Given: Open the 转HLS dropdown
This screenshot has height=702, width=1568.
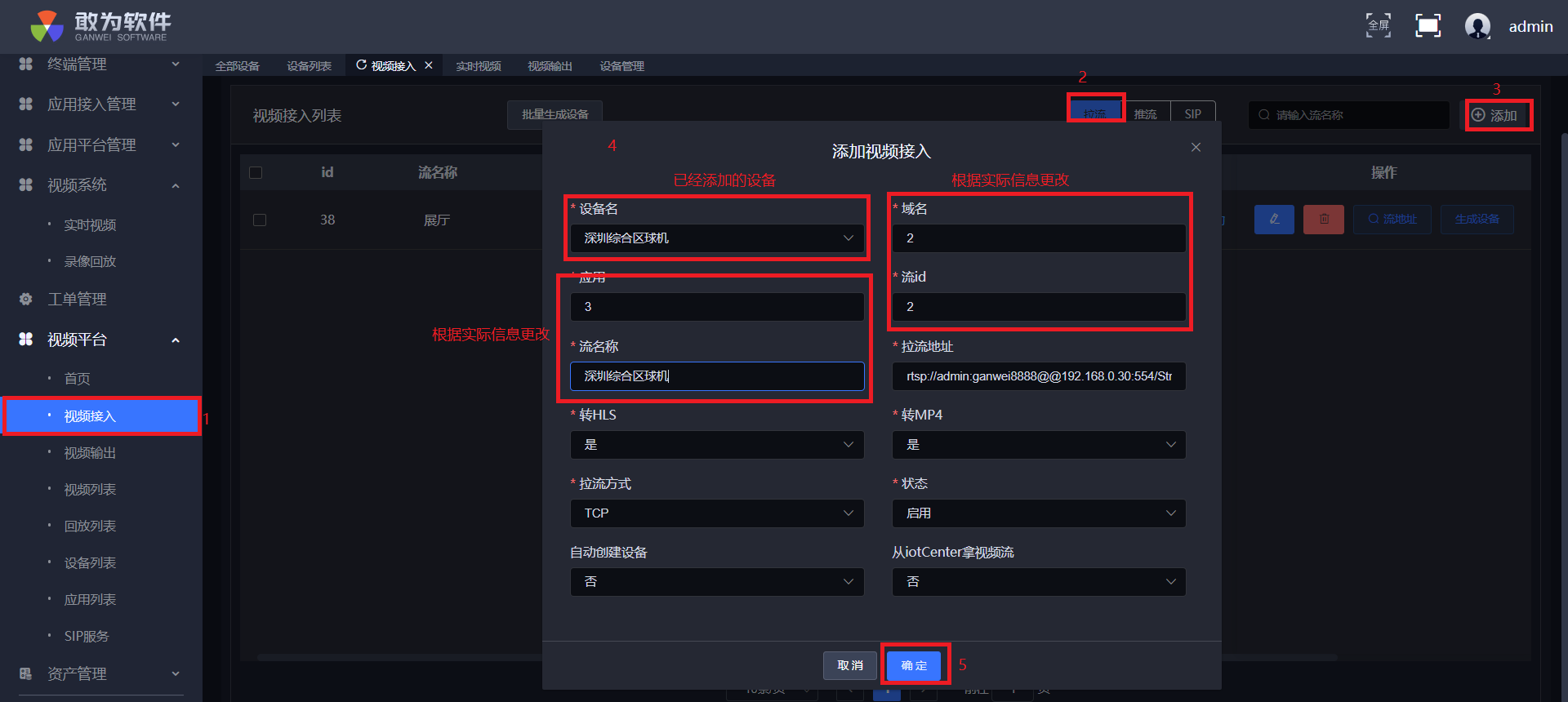Looking at the screenshot, I should pos(717,445).
